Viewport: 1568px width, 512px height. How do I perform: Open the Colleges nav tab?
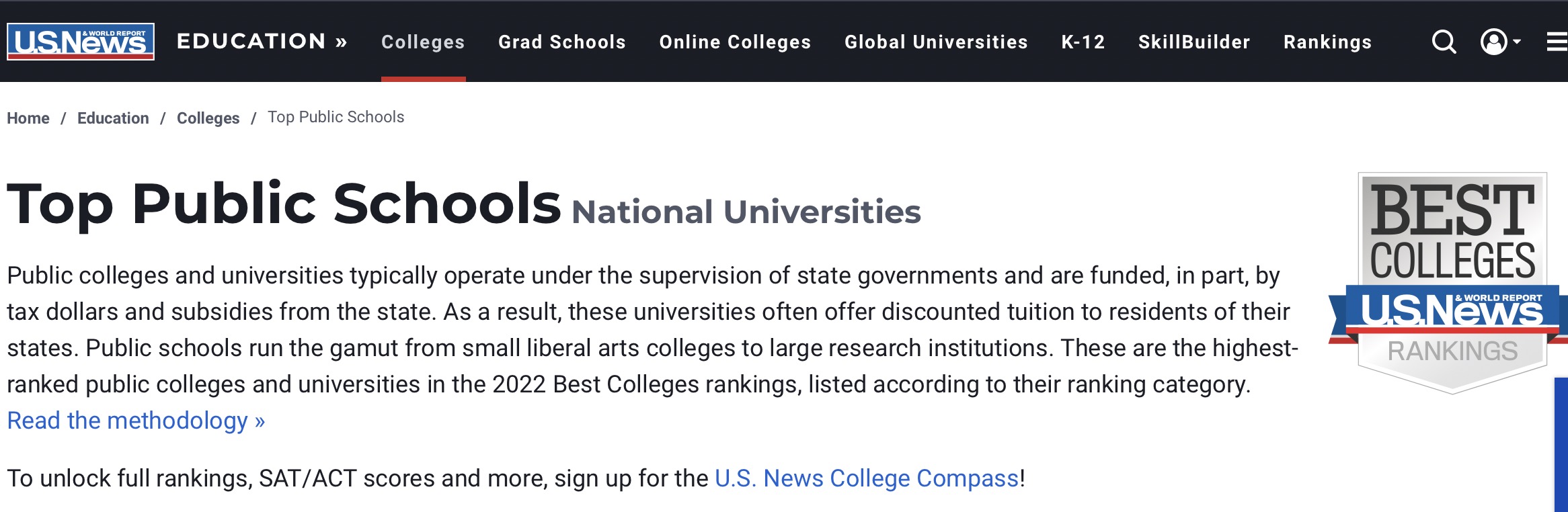(423, 42)
